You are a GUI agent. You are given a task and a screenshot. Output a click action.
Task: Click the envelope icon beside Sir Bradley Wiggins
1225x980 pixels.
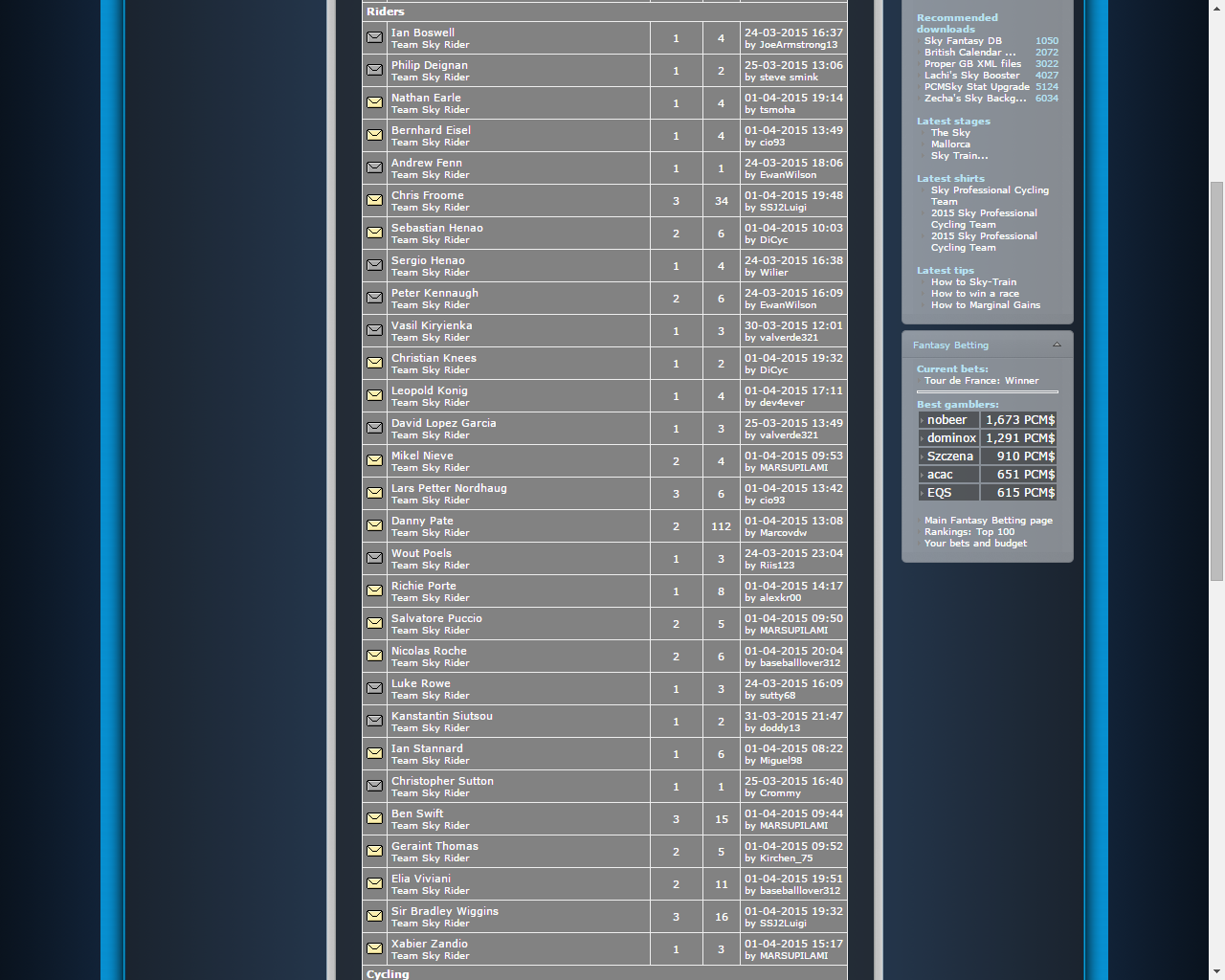coord(374,916)
